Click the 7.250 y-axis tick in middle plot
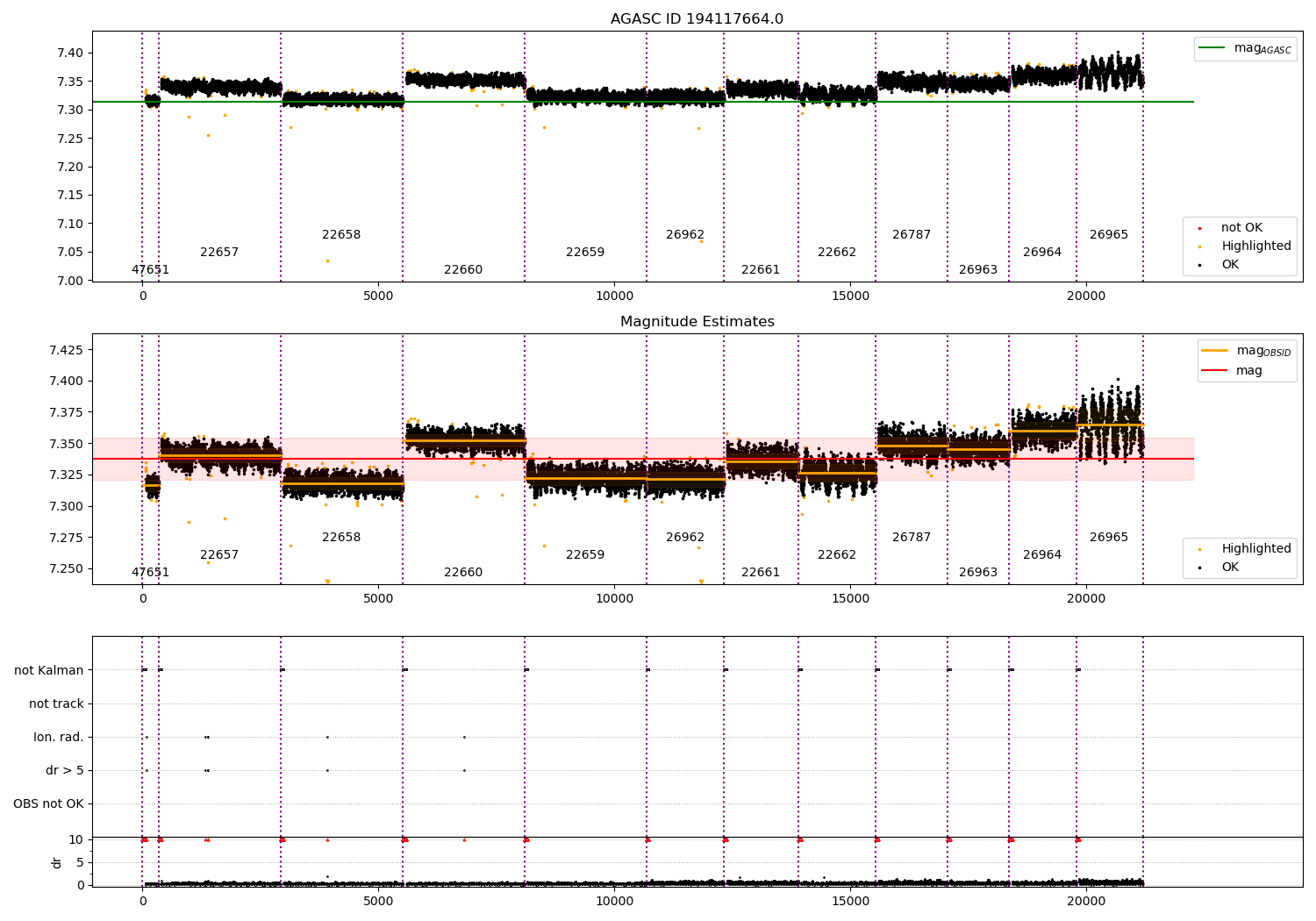The image size is (1316, 921). (68, 568)
